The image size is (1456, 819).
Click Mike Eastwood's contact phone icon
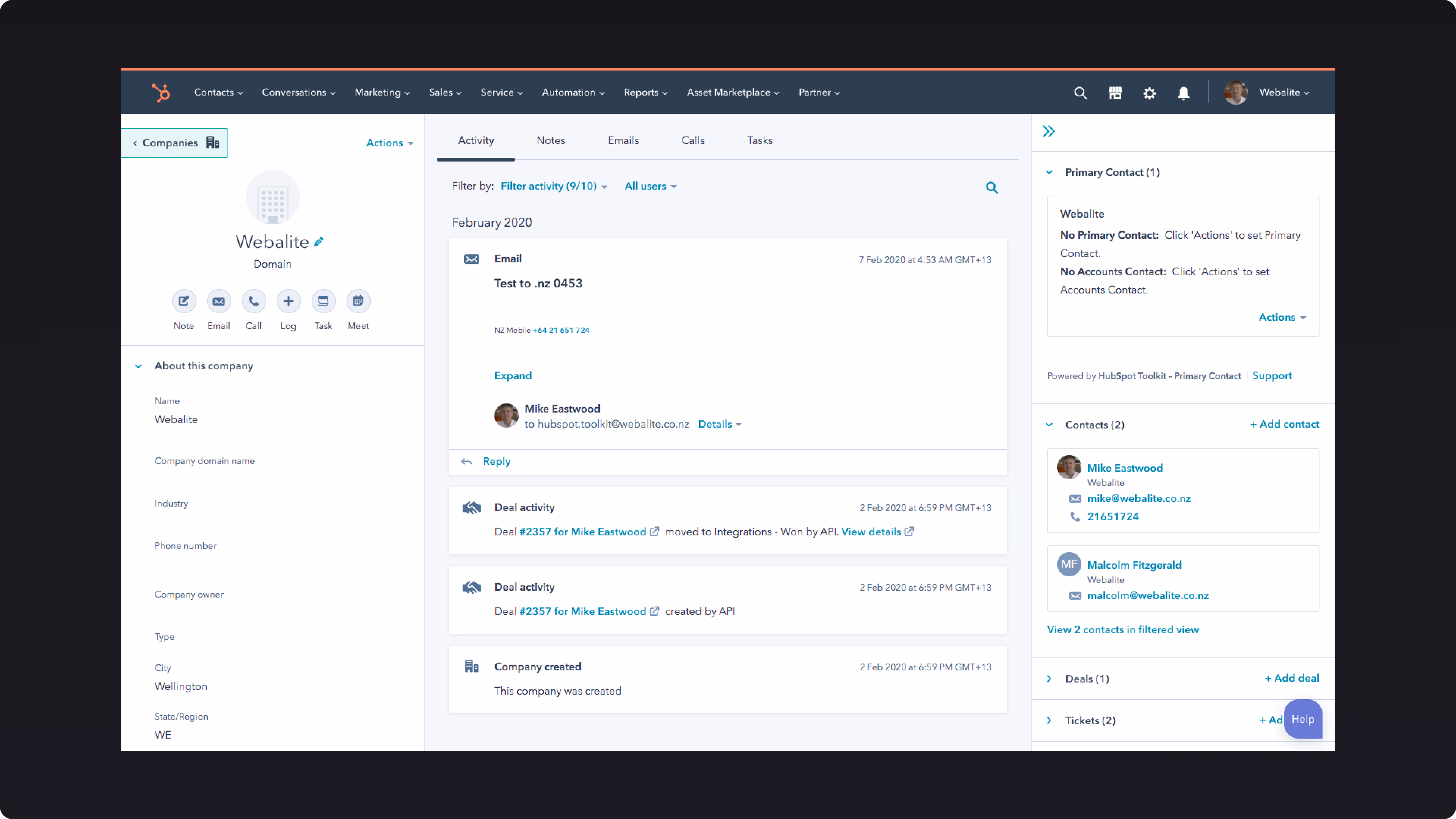point(1075,516)
